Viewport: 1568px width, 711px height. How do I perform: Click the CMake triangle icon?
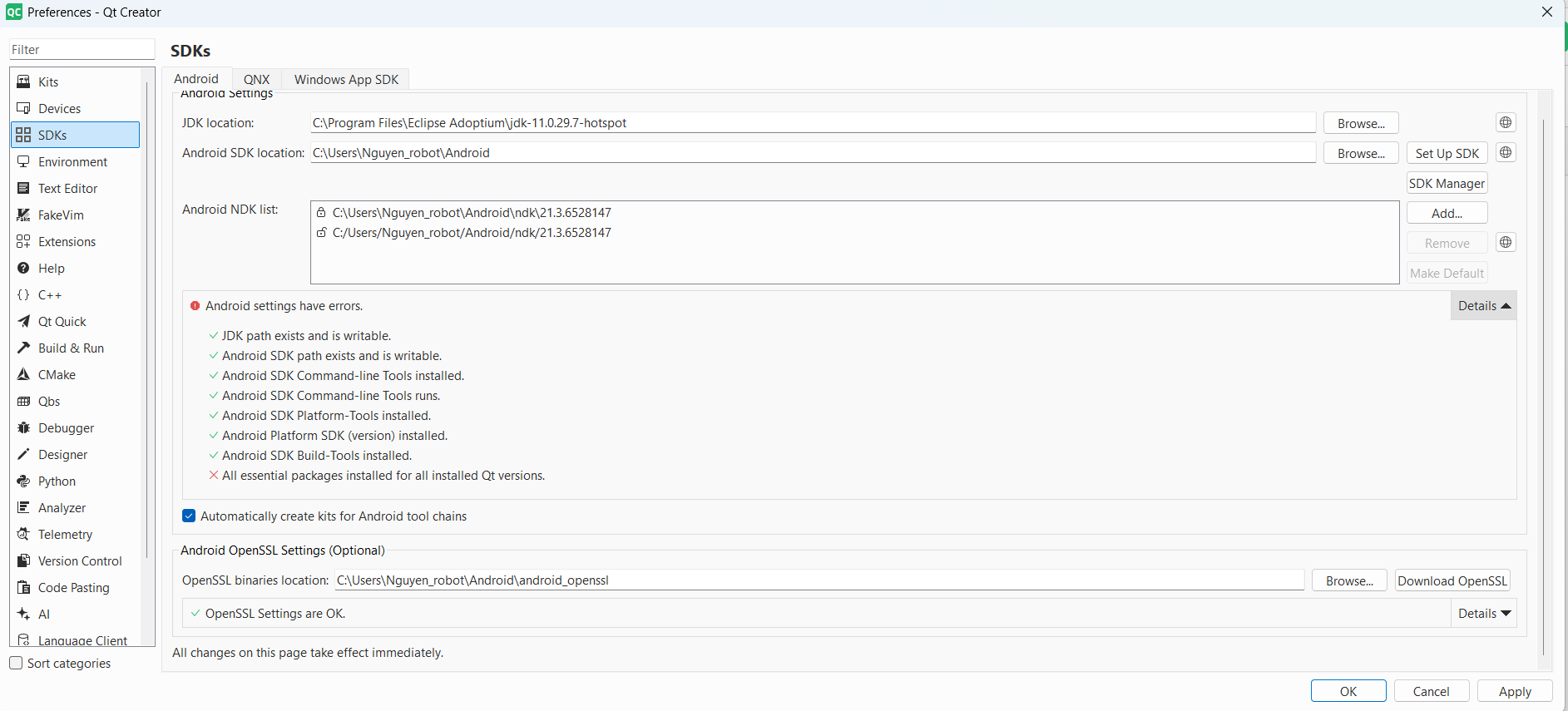click(x=23, y=374)
